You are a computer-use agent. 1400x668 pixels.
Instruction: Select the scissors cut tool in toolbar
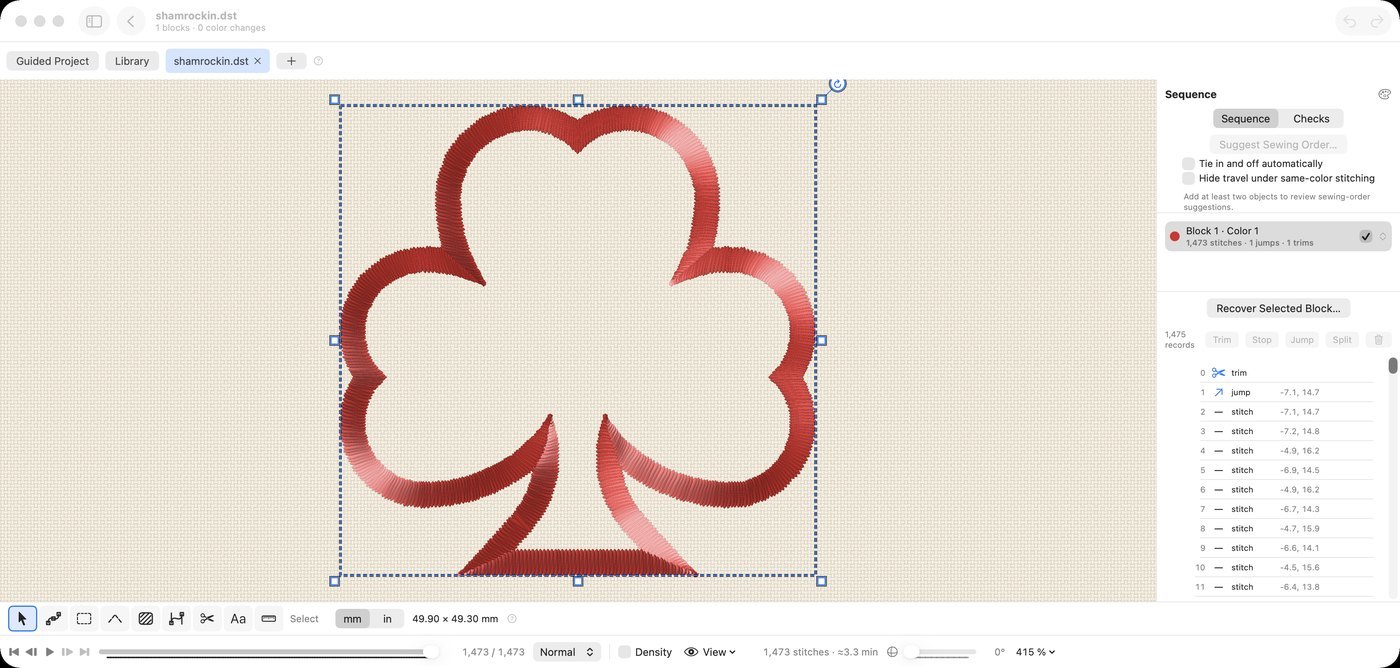(207, 619)
